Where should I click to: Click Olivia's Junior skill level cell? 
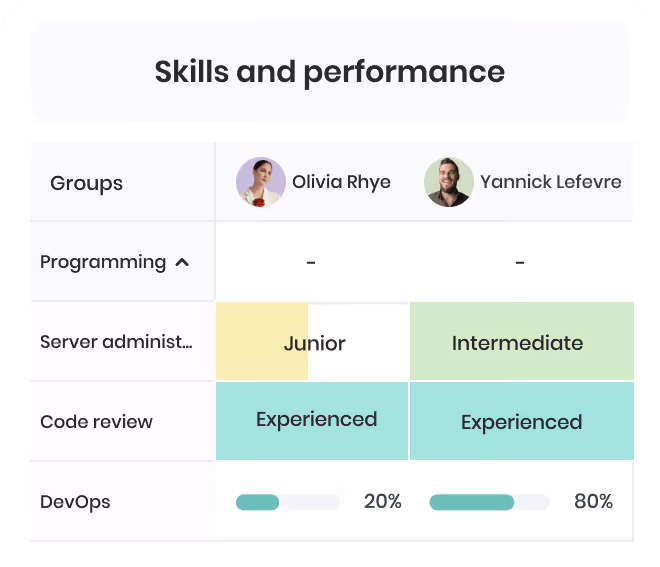coord(312,341)
